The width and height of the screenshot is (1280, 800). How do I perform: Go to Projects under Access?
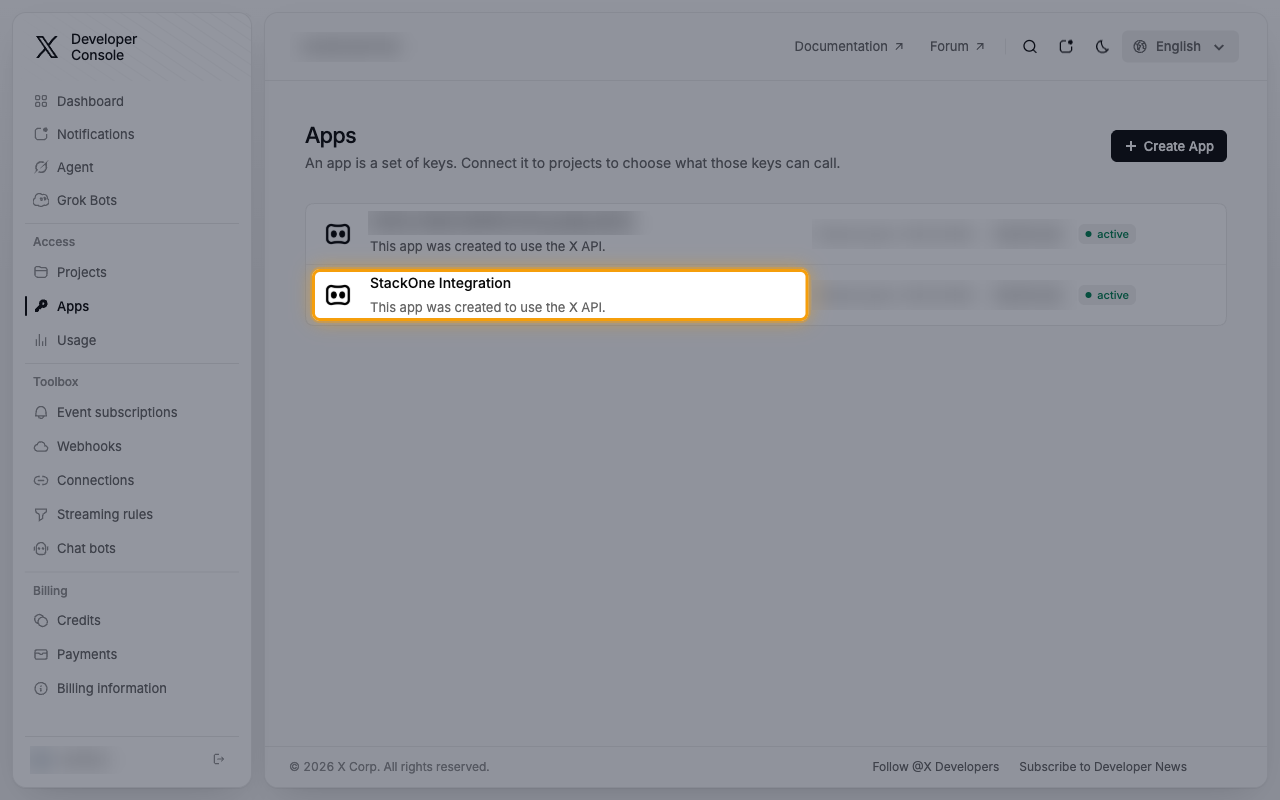tap(81, 272)
